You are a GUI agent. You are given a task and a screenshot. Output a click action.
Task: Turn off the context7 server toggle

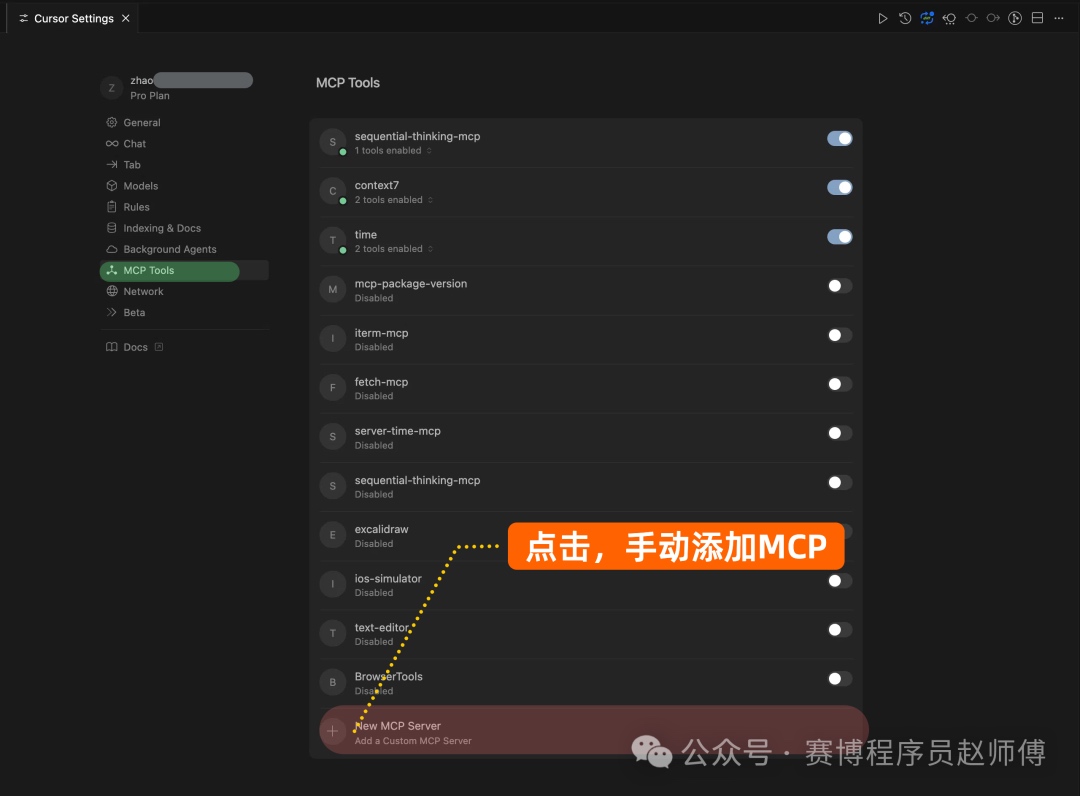point(840,187)
